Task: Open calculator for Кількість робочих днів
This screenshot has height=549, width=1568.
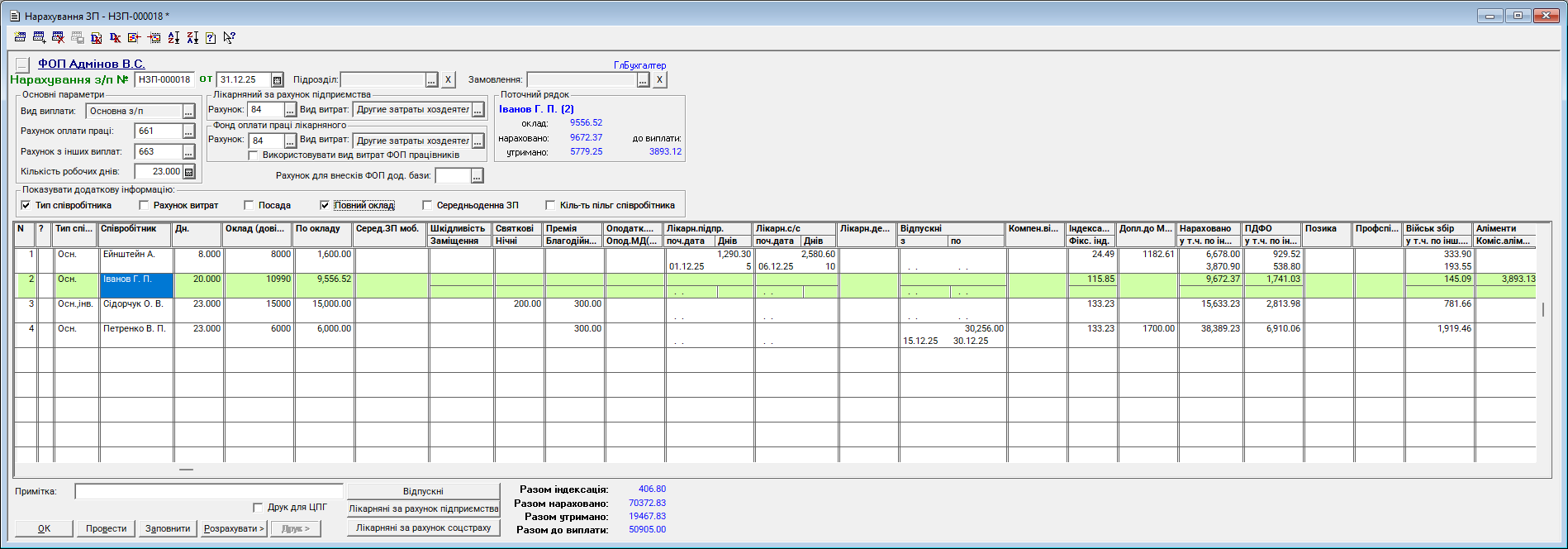Action: pos(189,172)
